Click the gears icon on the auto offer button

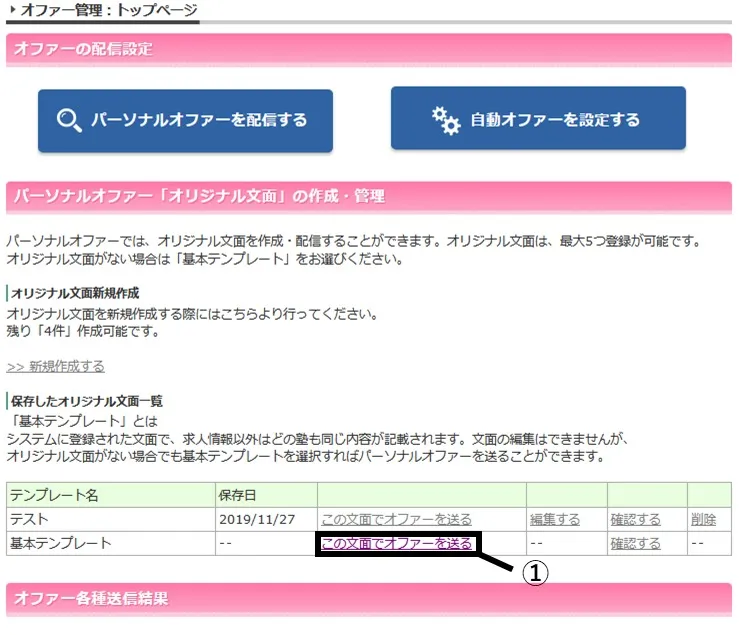pos(446,120)
